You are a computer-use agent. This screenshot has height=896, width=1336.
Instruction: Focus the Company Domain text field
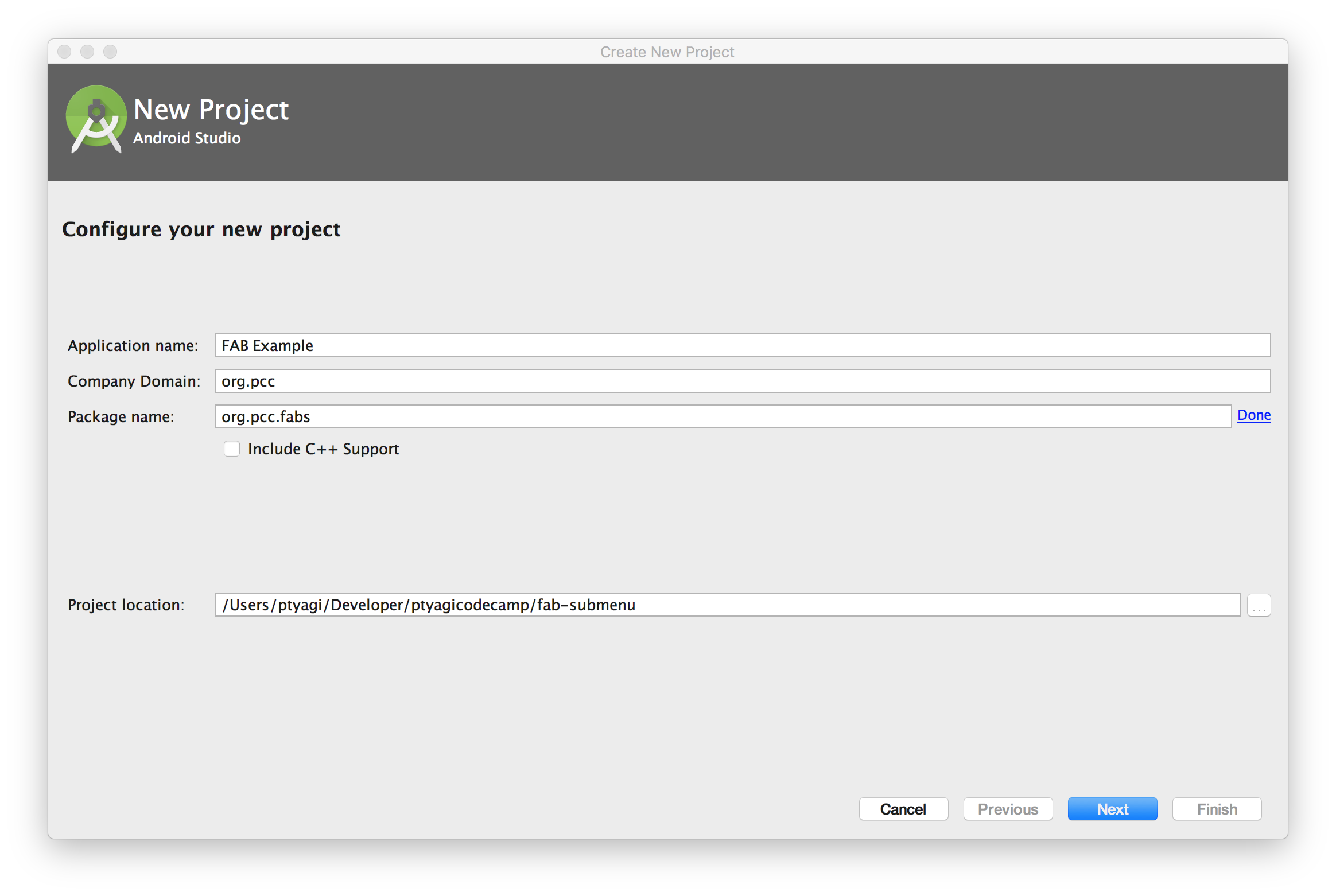(x=743, y=381)
